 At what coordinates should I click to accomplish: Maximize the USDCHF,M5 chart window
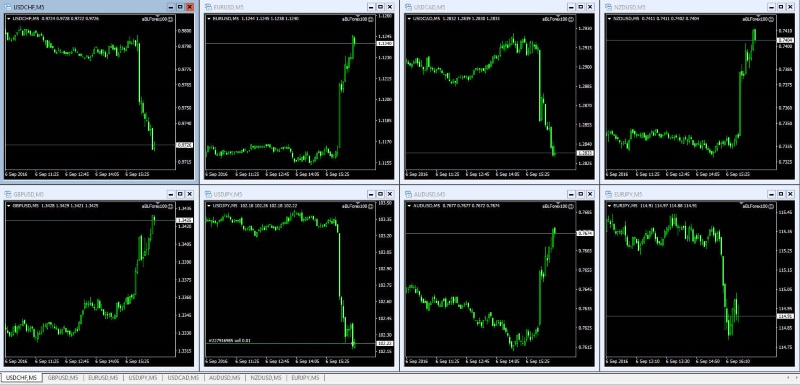click(x=180, y=7)
